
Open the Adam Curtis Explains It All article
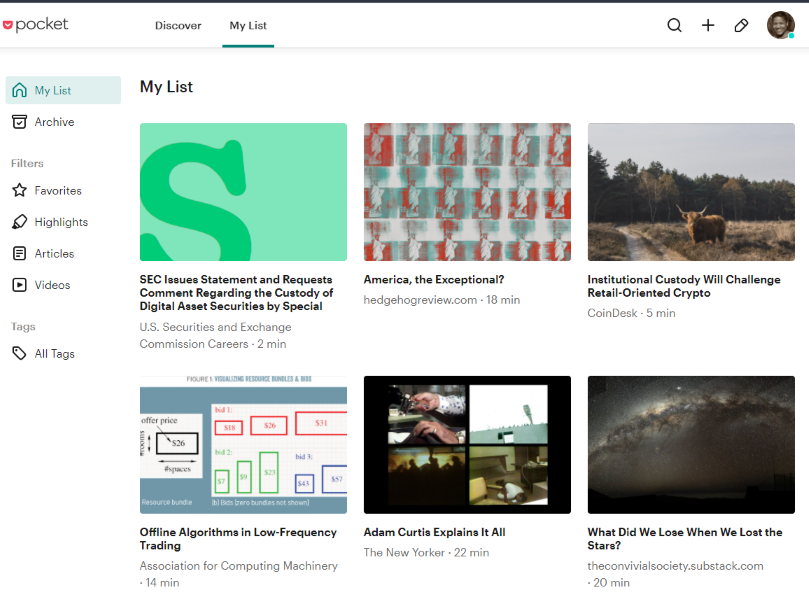pos(434,533)
